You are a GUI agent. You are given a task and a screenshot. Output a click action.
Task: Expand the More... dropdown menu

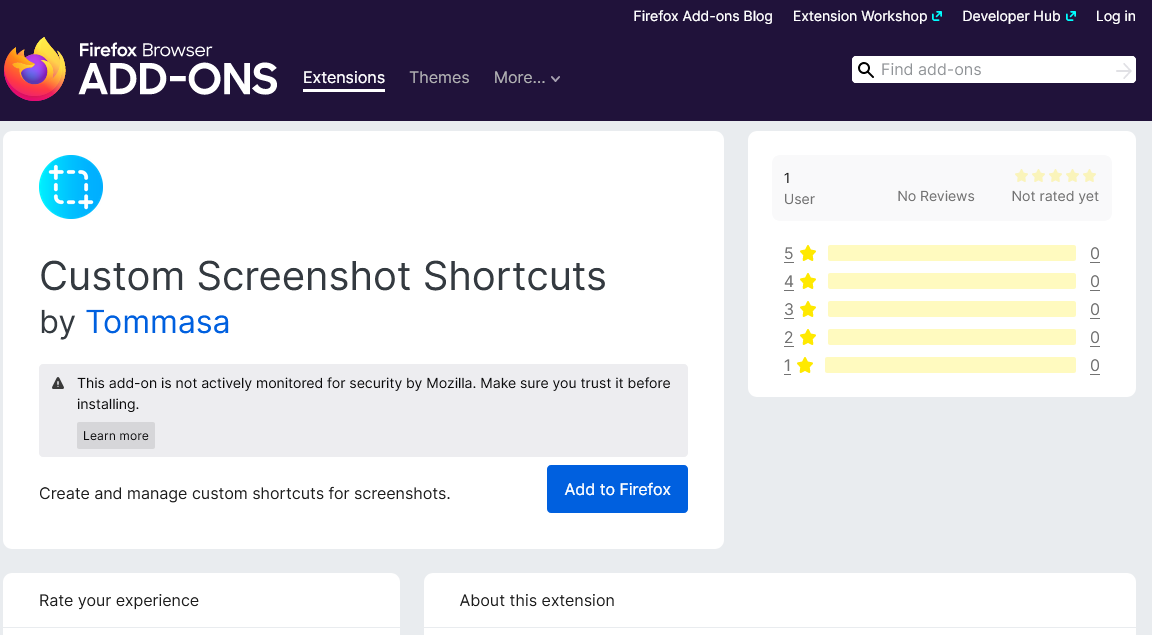[x=527, y=78]
